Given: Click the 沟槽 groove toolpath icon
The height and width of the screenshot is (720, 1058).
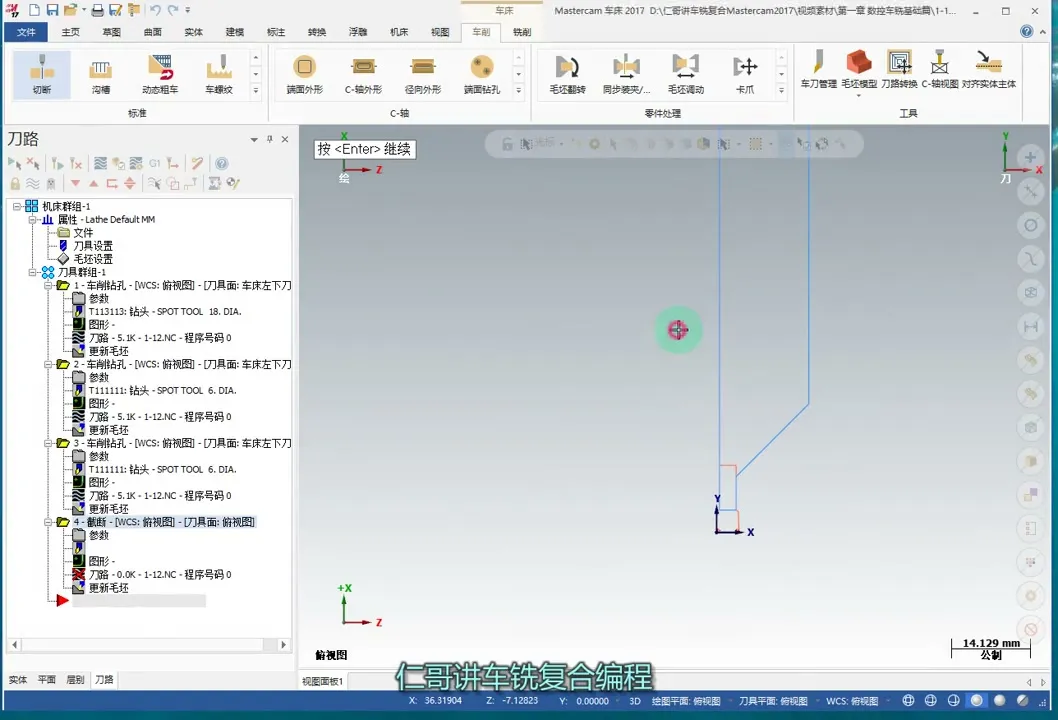Looking at the screenshot, I should [101, 75].
